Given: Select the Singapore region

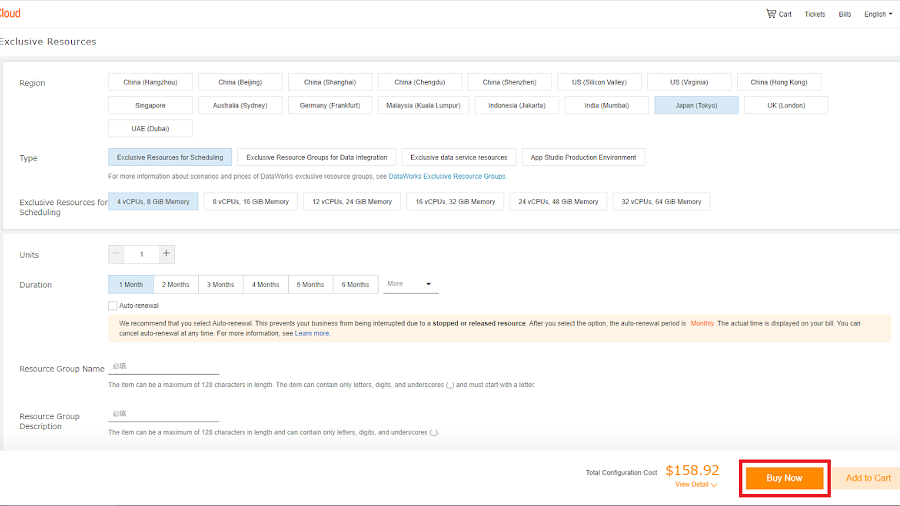Looking at the screenshot, I should pos(150,105).
